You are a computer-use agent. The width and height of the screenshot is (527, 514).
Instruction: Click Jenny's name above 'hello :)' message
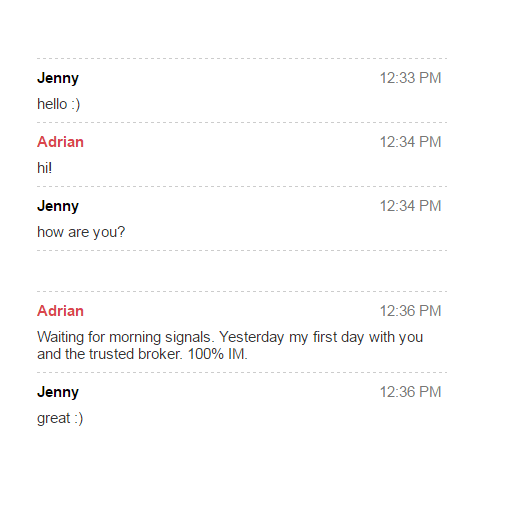point(58,78)
